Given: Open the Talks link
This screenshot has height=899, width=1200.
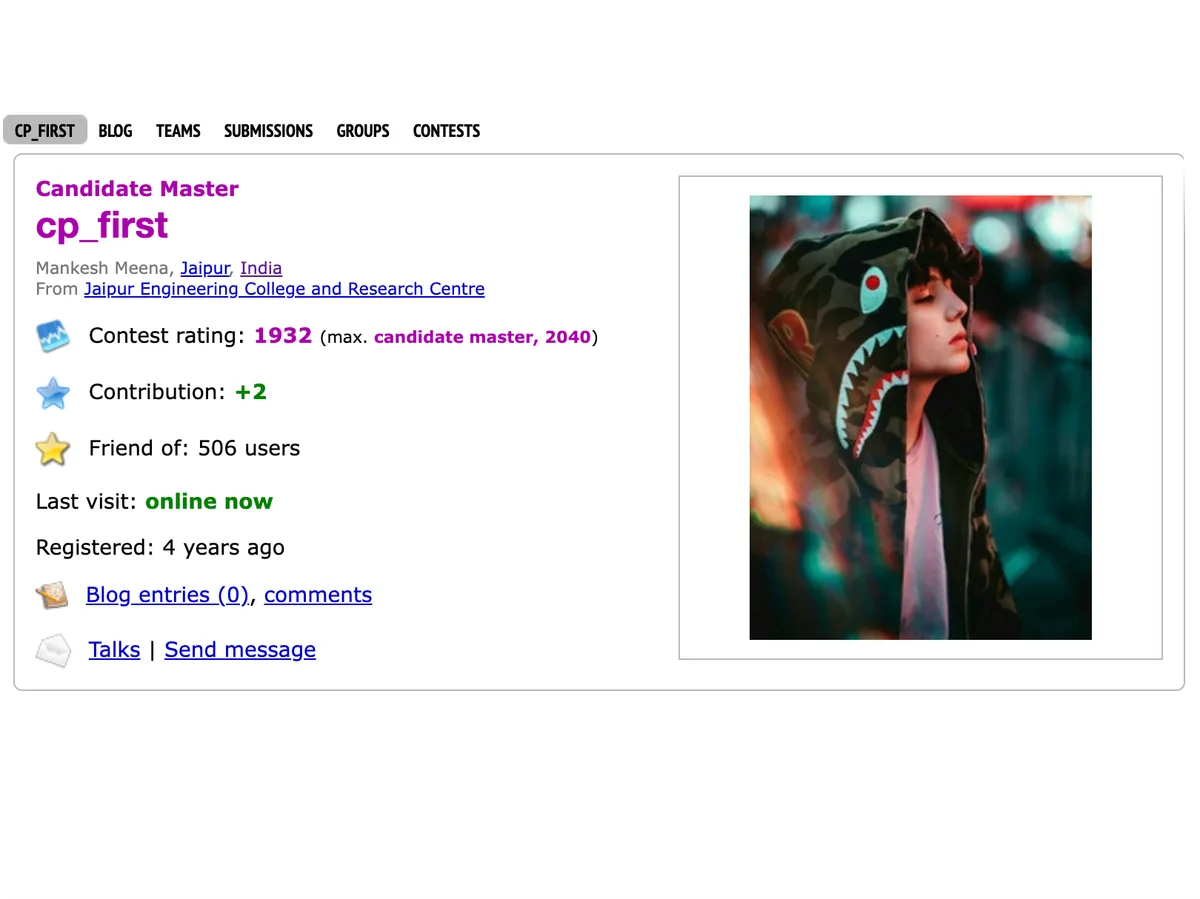Looking at the screenshot, I should [114, 650].
